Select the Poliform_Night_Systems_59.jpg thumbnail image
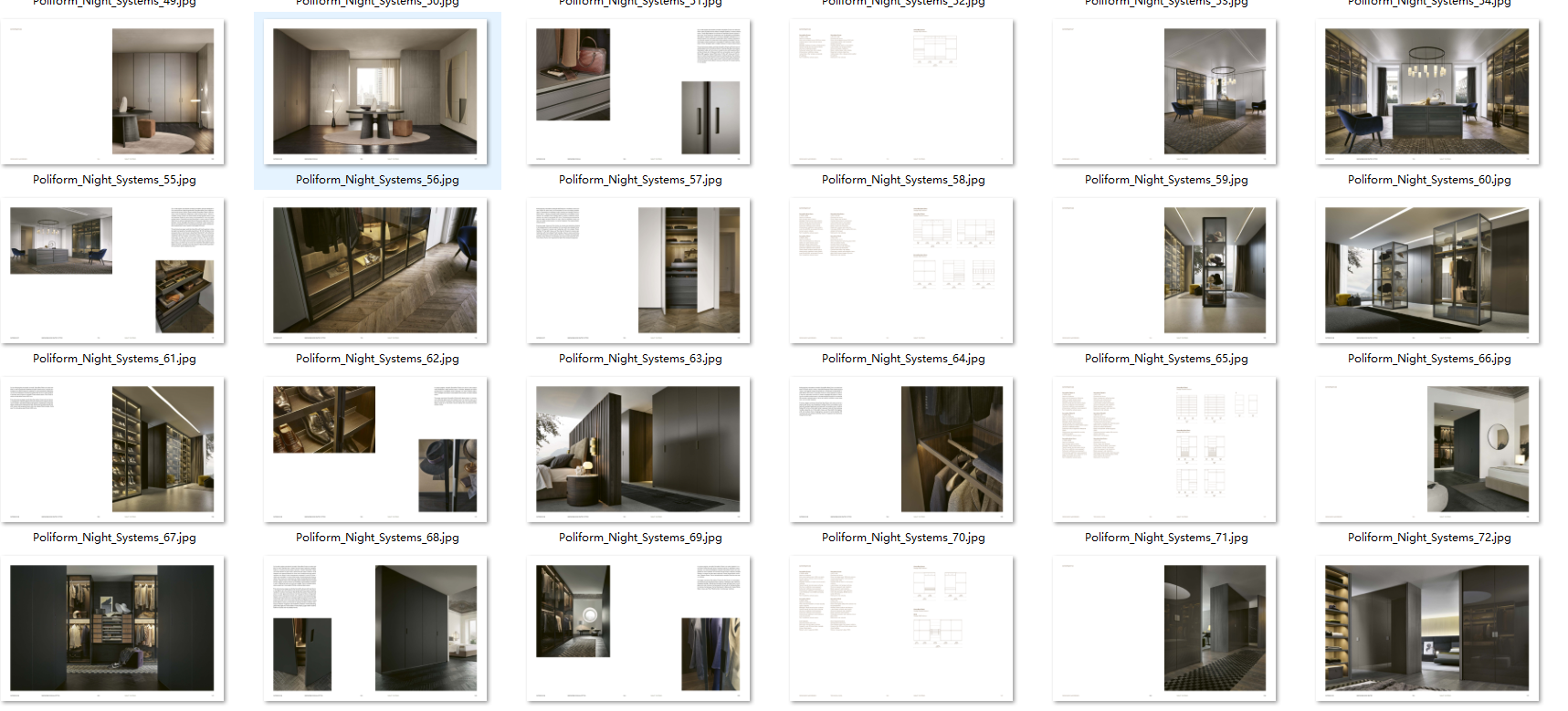Screen dimensions: 1568x711 coord(1164,91)
